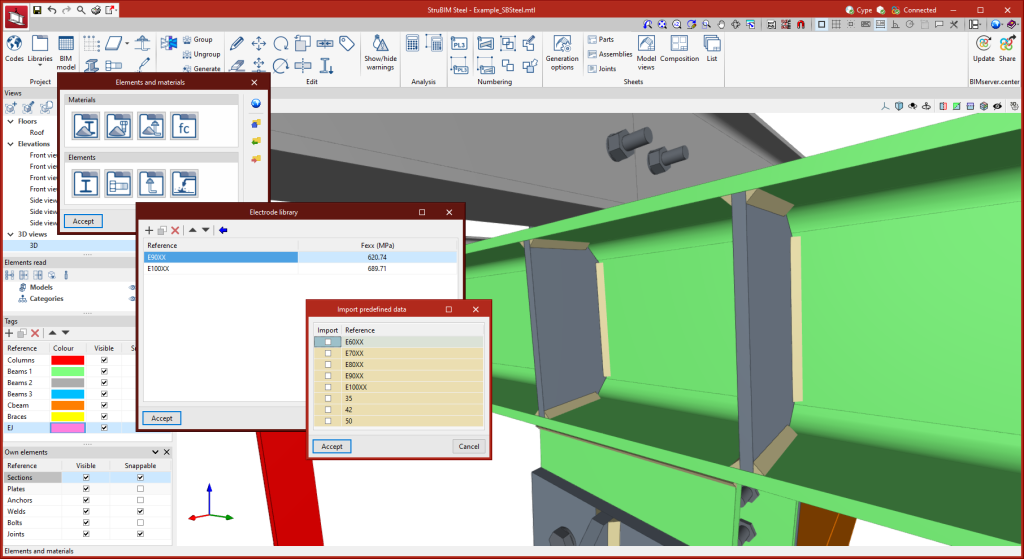Select the Parts sheets item
The image size is (1024, 559).
click(x=601, y=39)
